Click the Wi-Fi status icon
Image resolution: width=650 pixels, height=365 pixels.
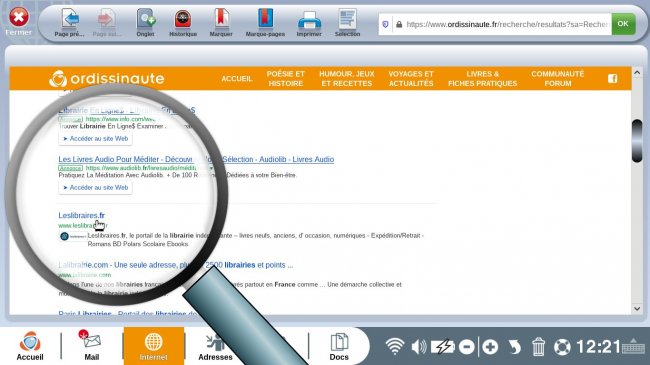(x=395, y=346)
